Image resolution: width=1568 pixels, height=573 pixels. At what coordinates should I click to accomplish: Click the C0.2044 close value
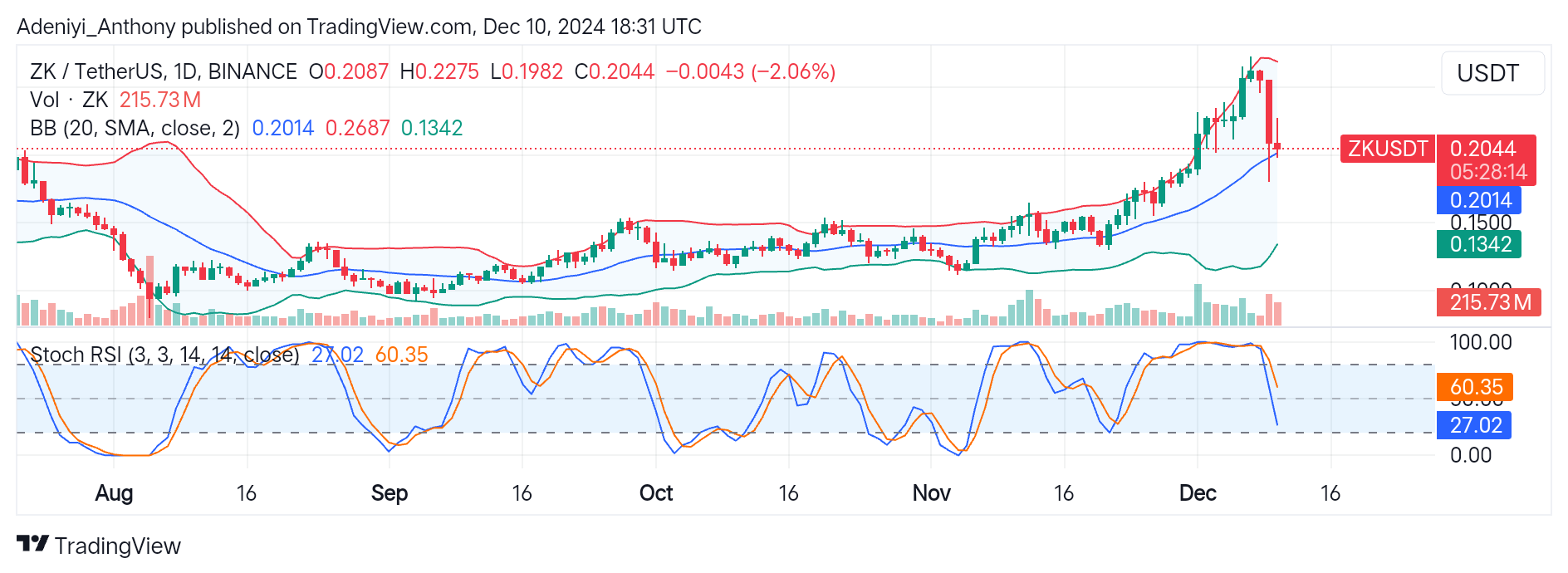[x=615, y=71]
